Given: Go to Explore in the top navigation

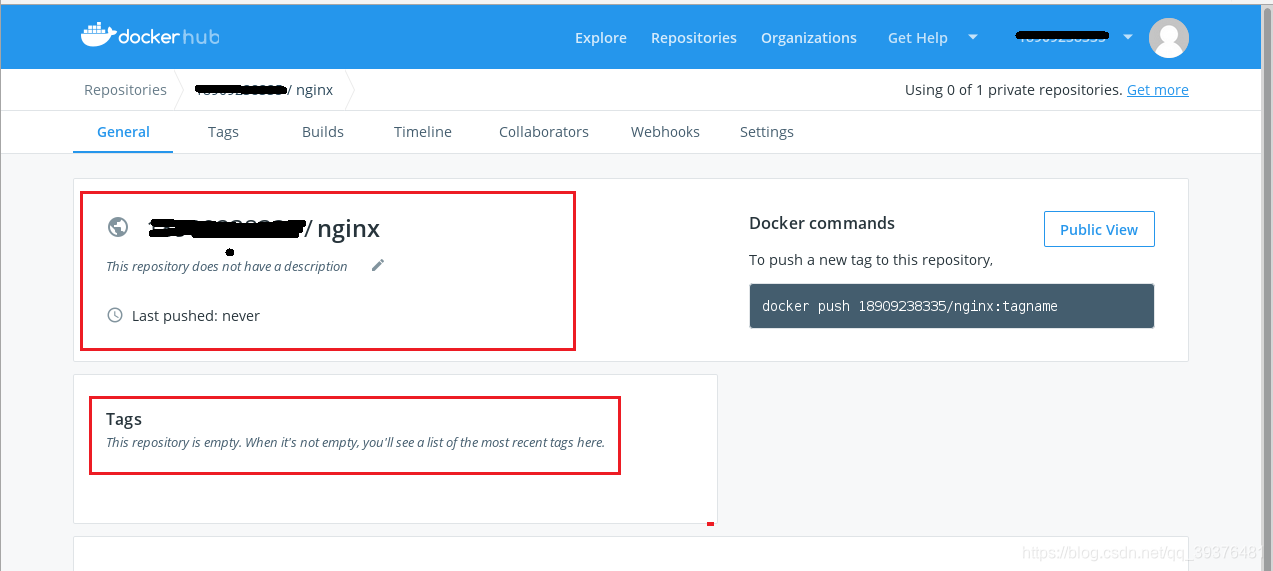Looking at the screenshot, I should (601, 38).
